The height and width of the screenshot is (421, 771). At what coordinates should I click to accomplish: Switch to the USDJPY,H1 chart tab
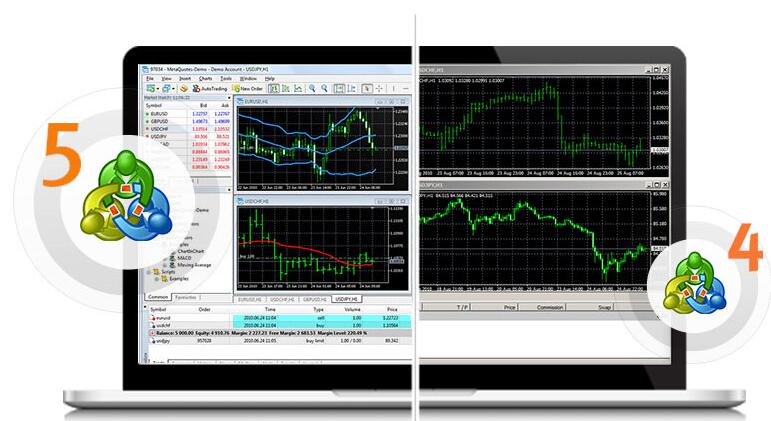346,298
